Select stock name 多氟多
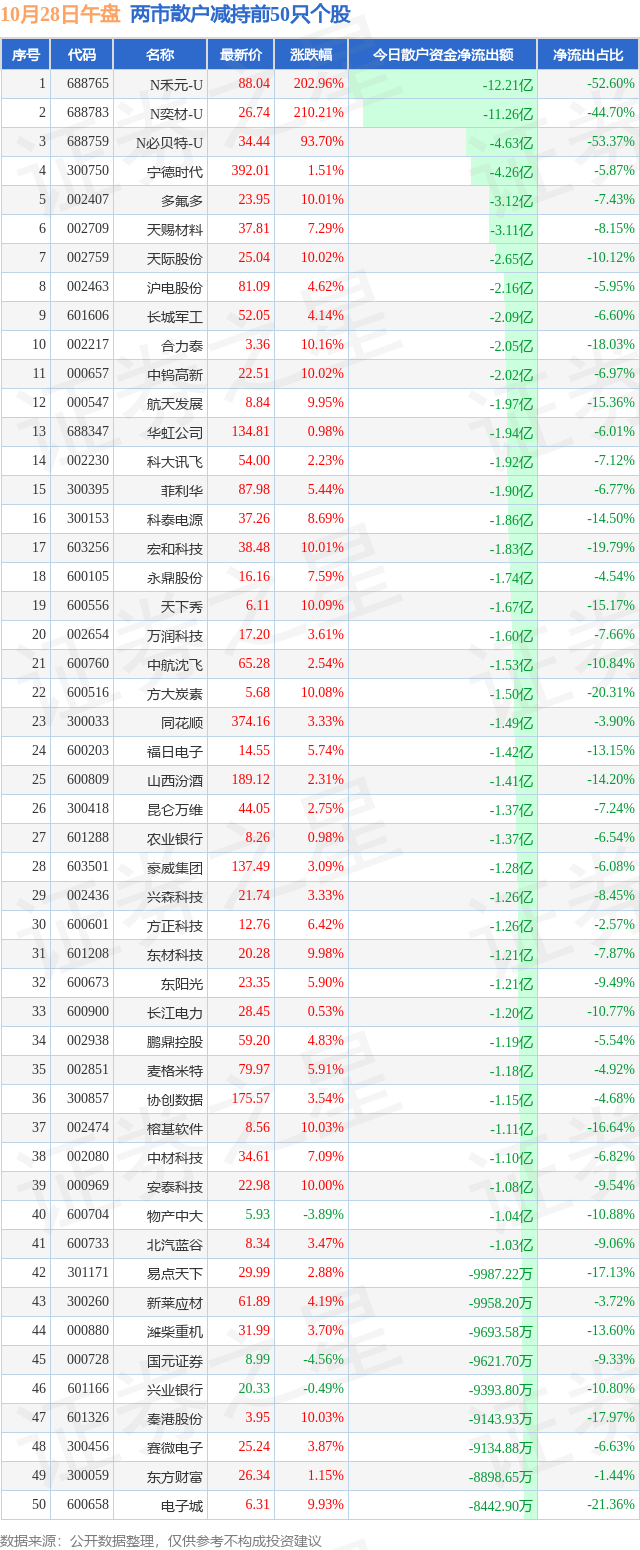Screen dimensions: 640x1550 [182, 200]
